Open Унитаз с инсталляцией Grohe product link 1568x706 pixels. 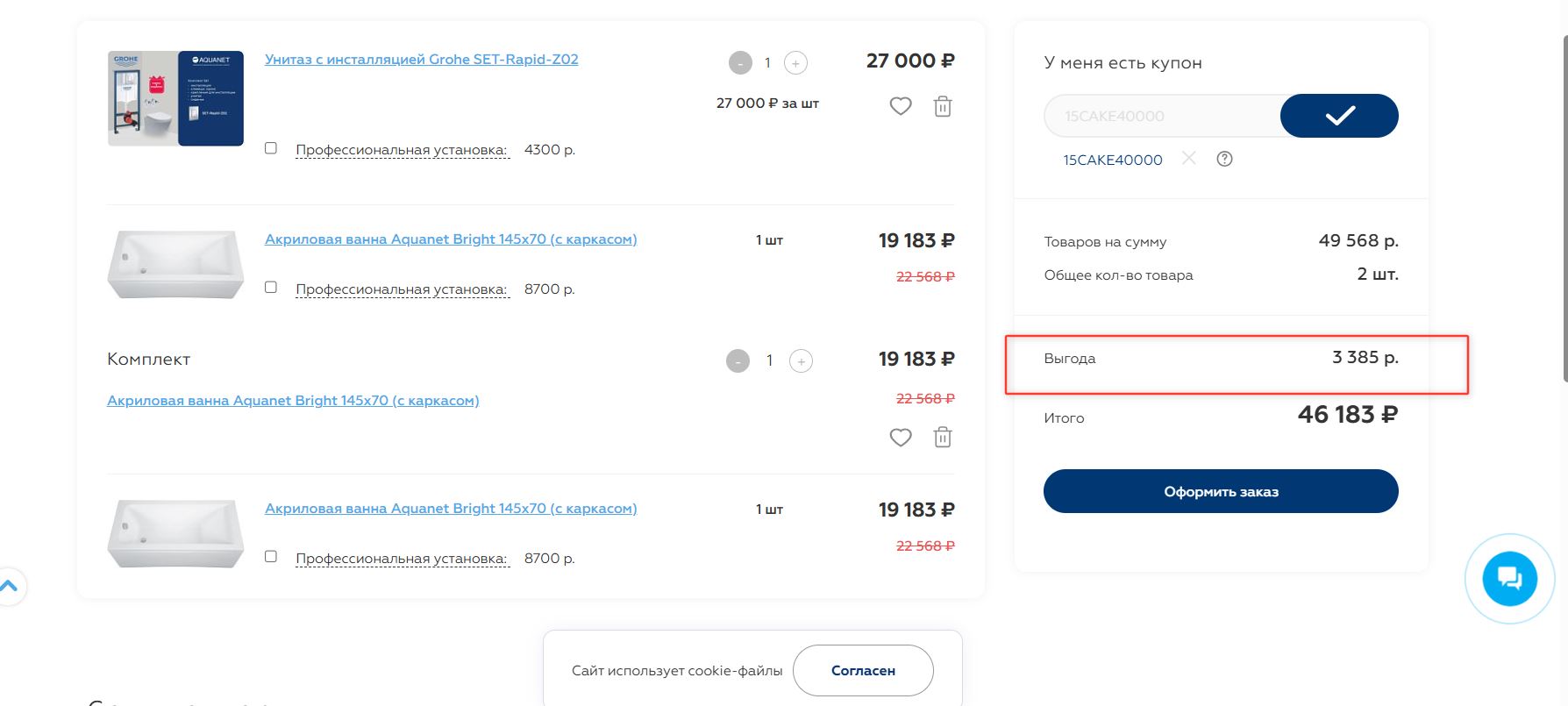[x=421, y=60]
